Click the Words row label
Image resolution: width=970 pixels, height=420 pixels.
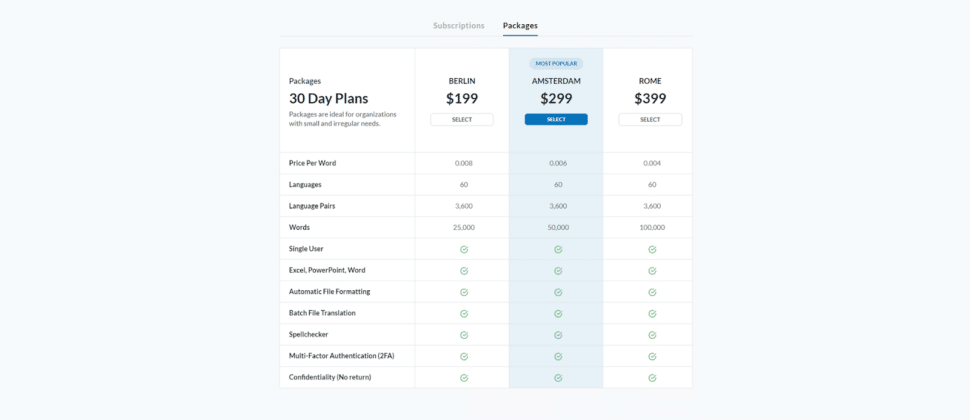[x=299, y=228]
